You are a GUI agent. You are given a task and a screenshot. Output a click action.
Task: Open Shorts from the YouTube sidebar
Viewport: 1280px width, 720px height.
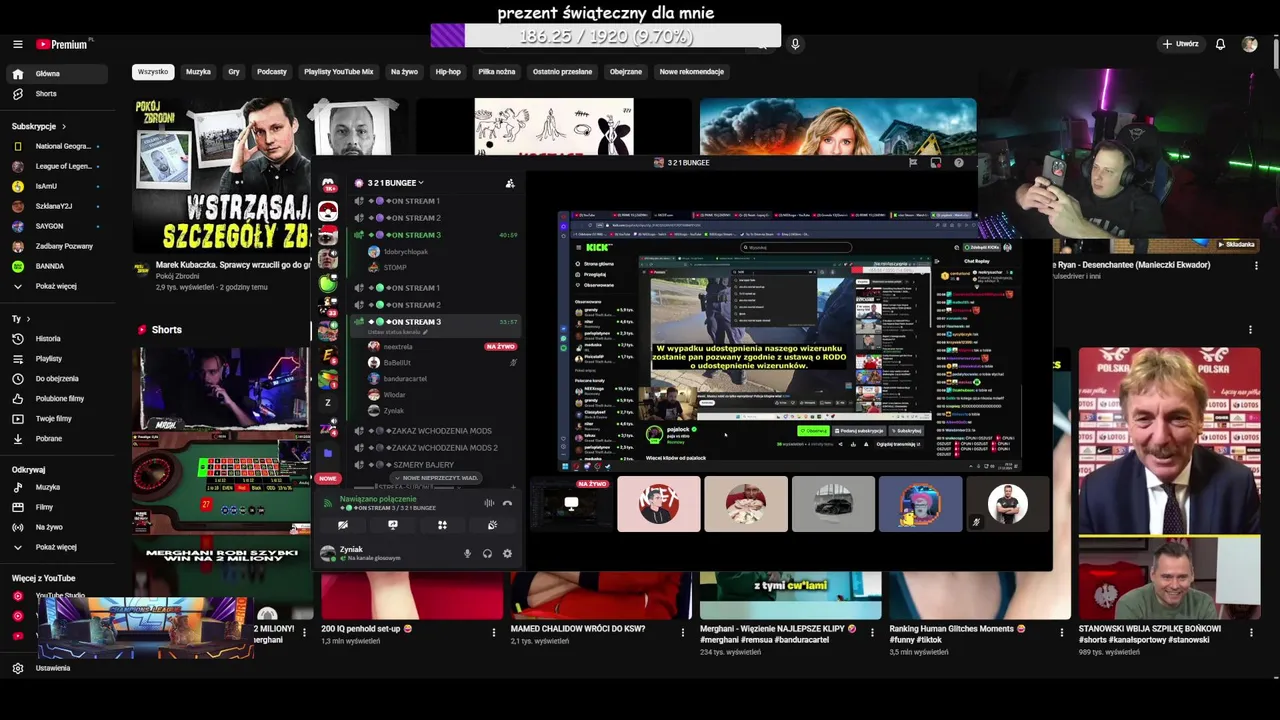[55, 94]
